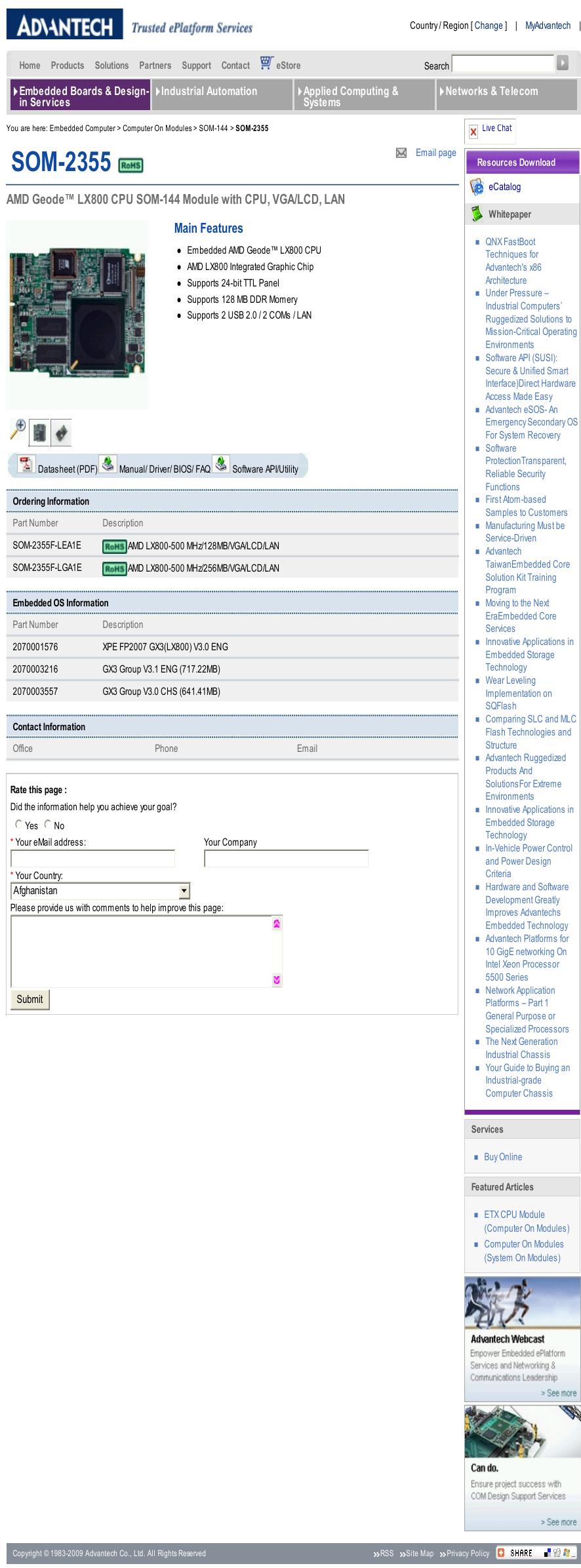
Task: Click part number 2070003216 text
Action: (35, 669)
